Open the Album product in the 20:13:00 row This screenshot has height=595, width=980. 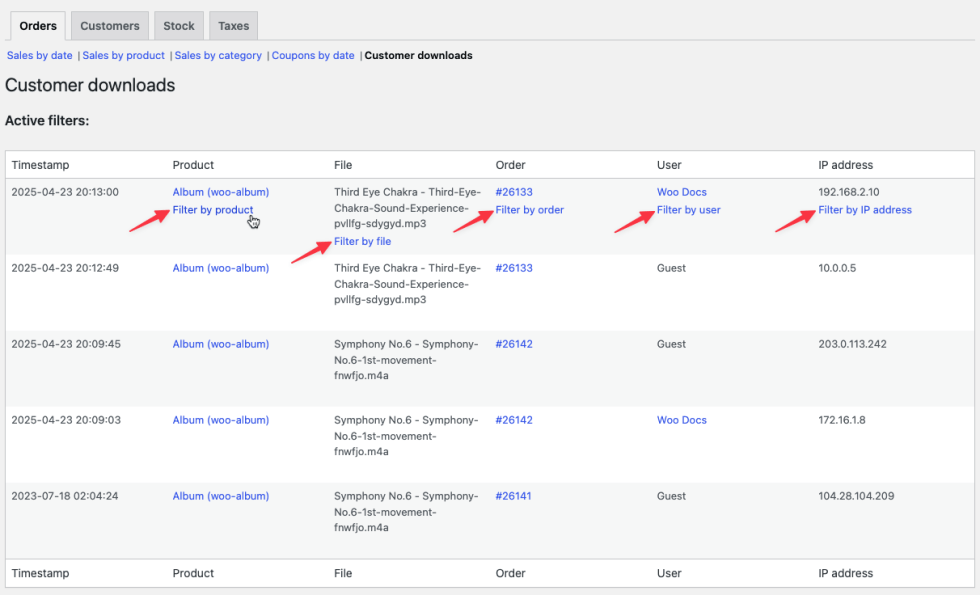tap(221, 192)
